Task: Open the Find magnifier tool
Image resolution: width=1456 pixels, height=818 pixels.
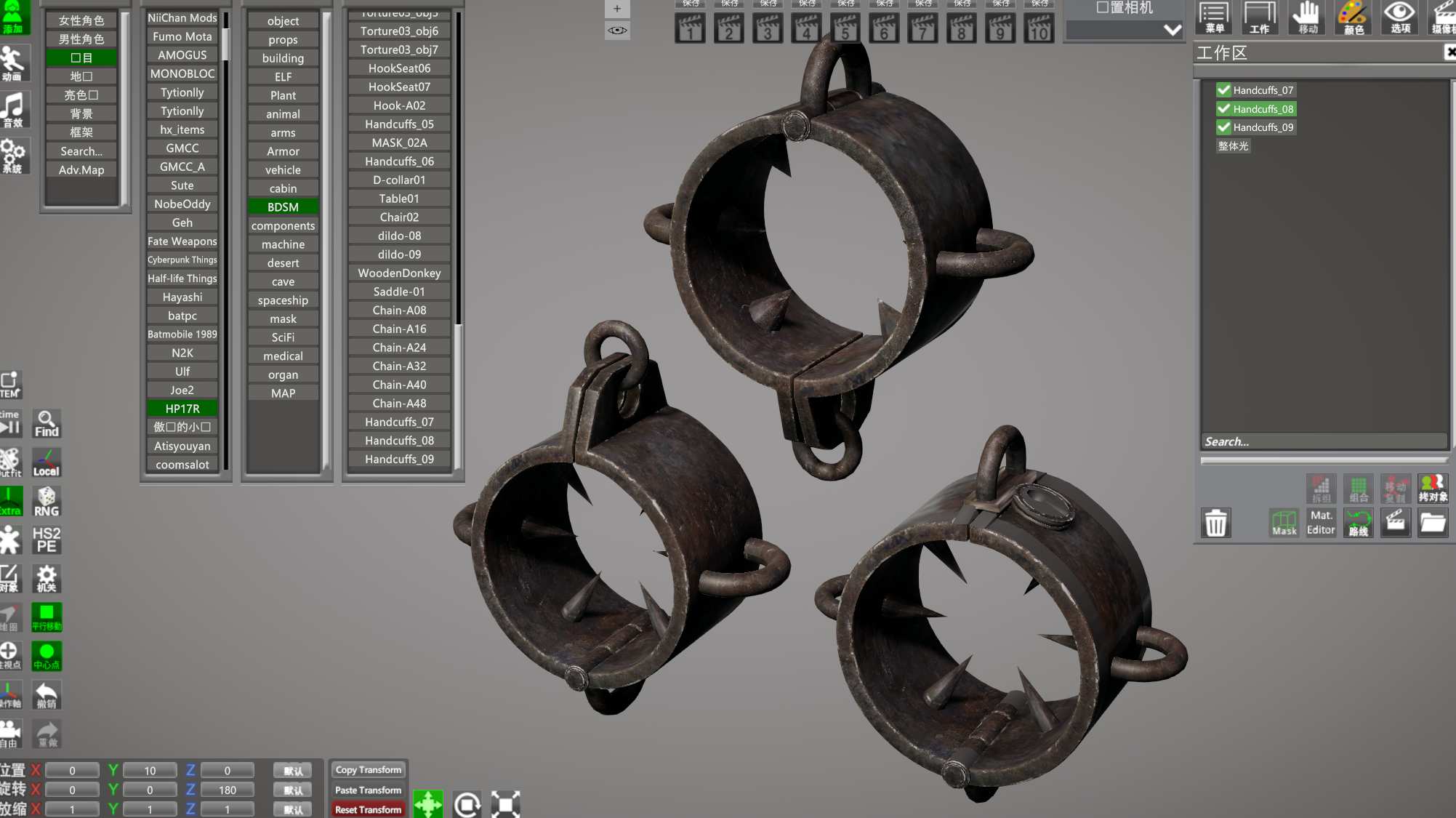Action: 47,423
